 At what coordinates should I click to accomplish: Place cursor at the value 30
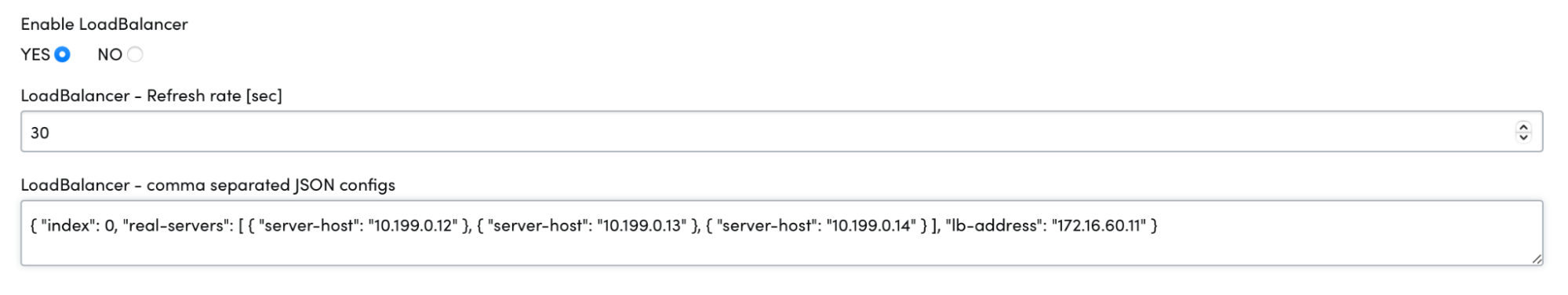coord(40,133)
